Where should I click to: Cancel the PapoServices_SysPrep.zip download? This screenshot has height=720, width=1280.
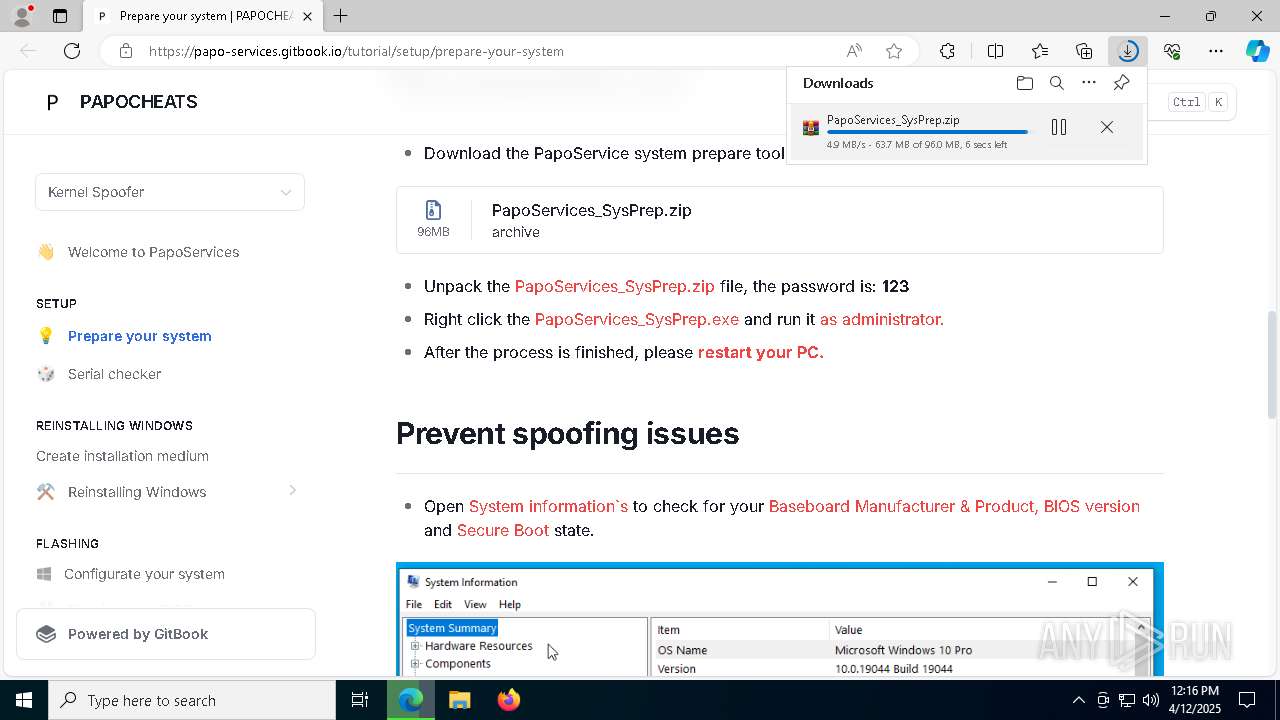coord(1107,127)
